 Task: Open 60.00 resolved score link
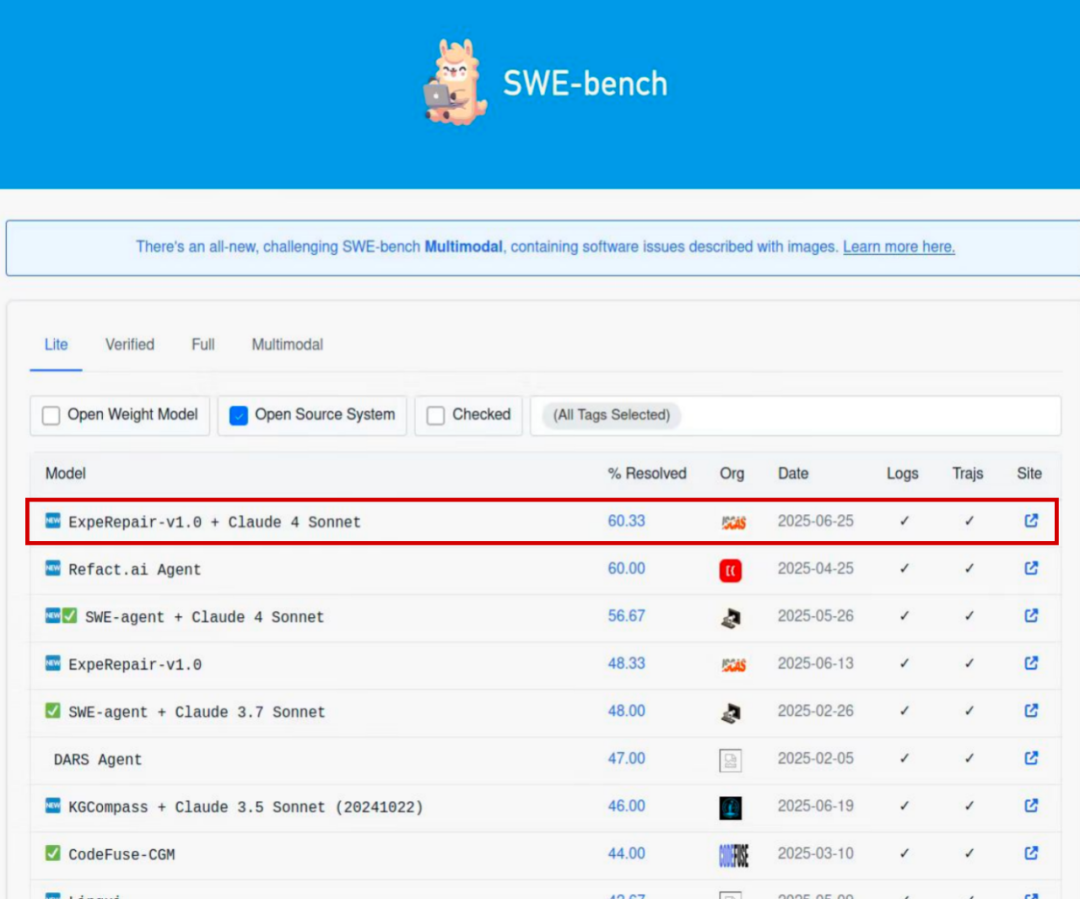[626, 568]
